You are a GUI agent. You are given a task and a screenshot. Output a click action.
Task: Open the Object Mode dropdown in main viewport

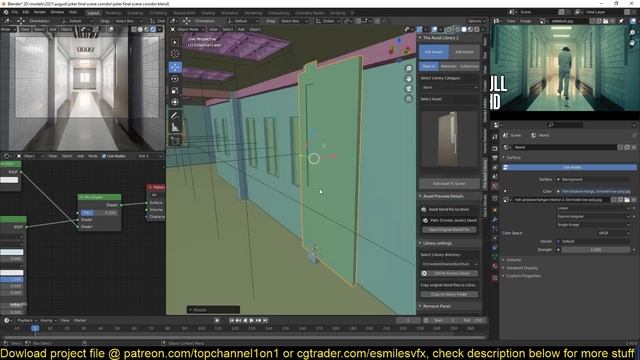pos(187,29)
